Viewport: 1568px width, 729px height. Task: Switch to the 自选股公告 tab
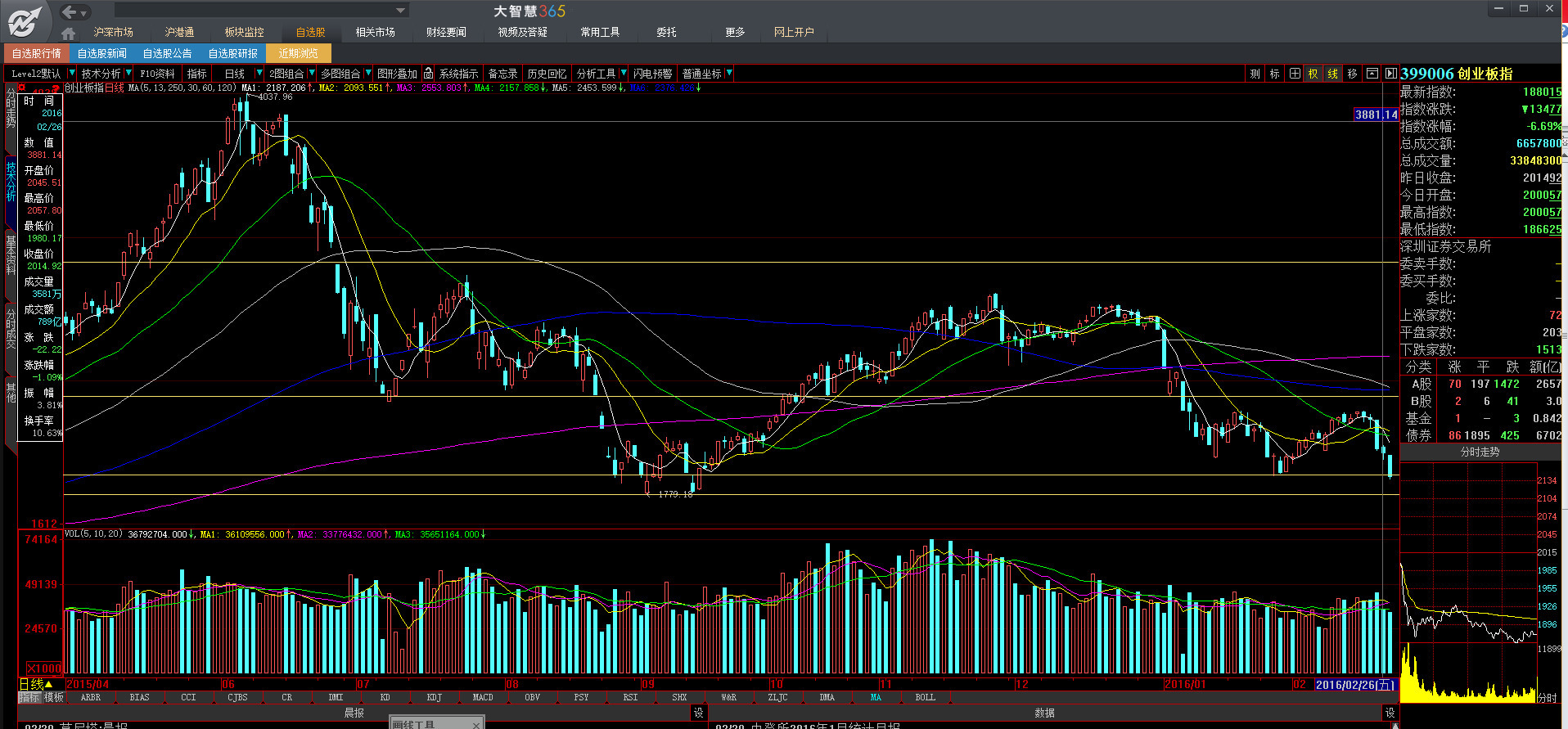pyautogui.click(x=168, y=53)
